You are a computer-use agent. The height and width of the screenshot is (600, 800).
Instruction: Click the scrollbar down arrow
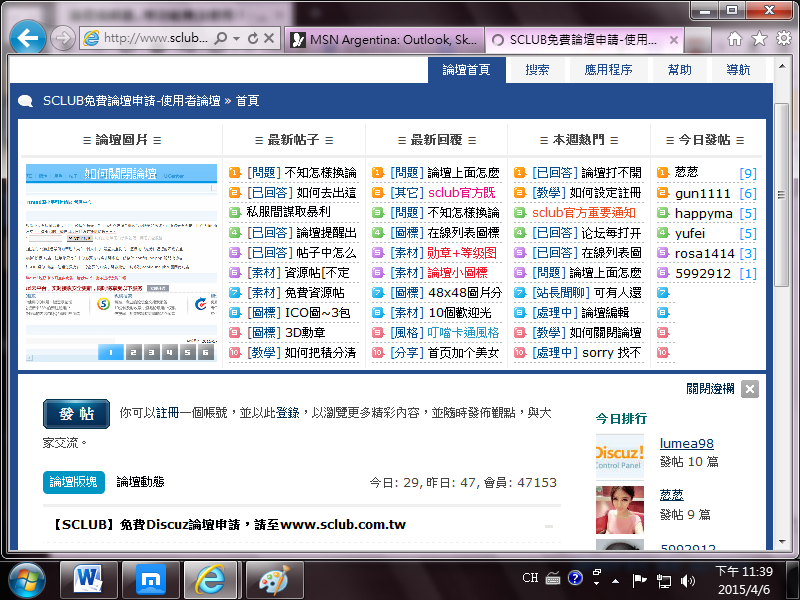[x=782, y=542]
